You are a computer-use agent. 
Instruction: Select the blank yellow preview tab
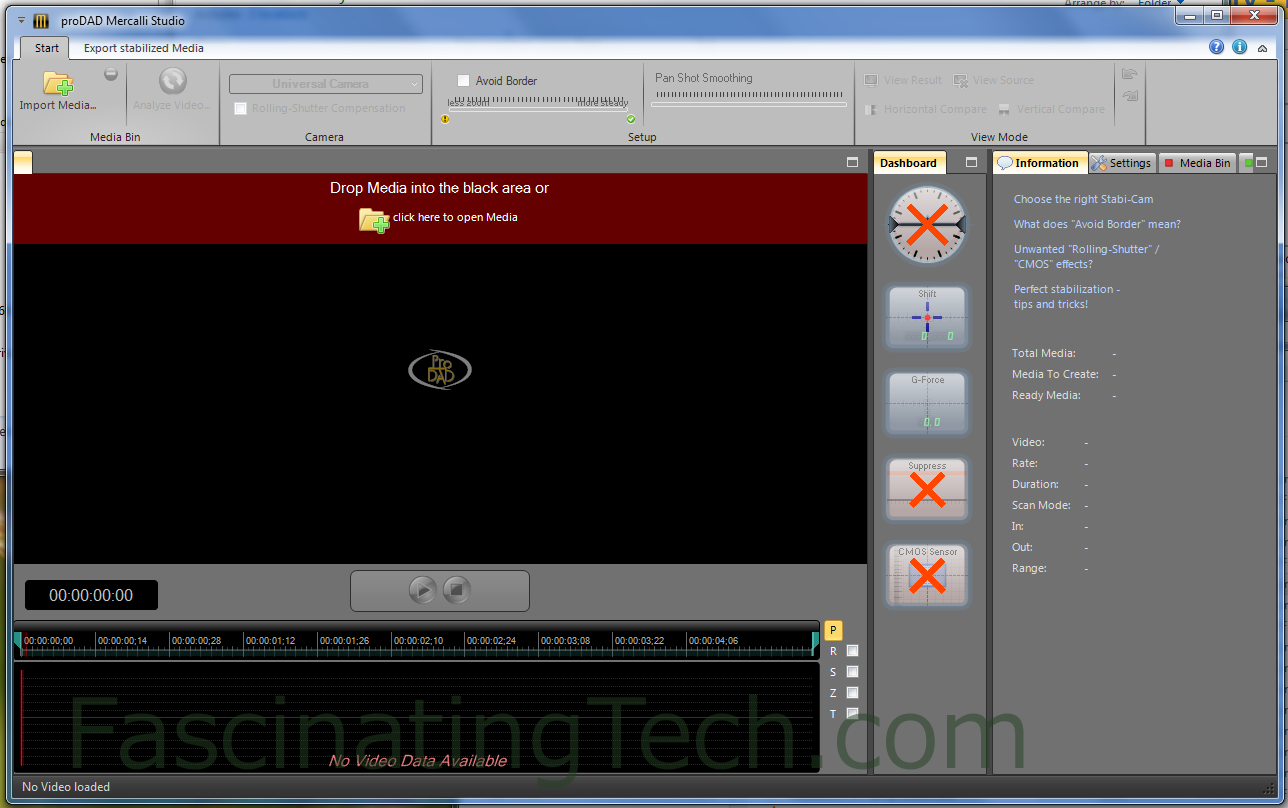pyautogui.click(x=23, y=162)
